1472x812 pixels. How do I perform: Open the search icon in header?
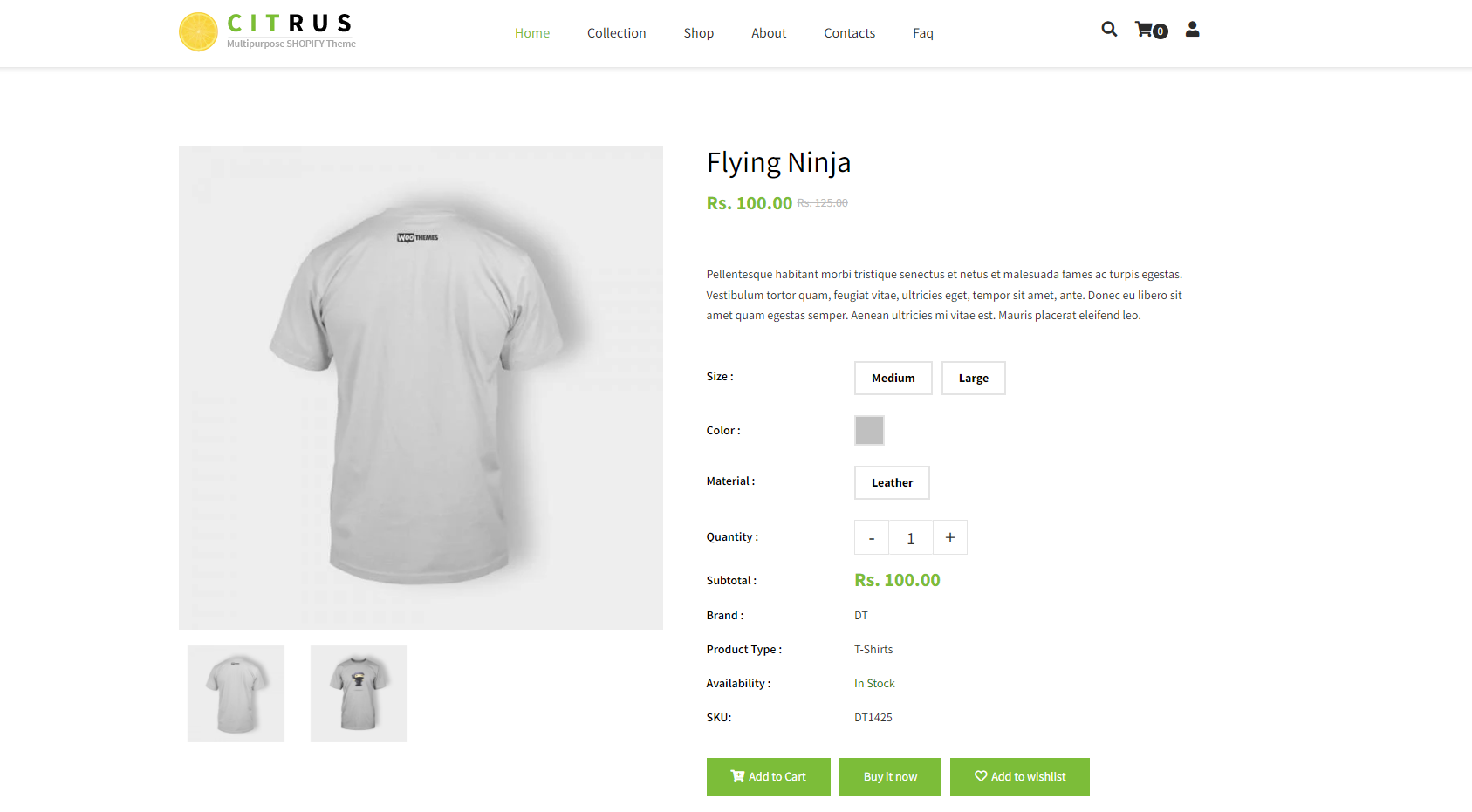click(x=1108, y=29)
